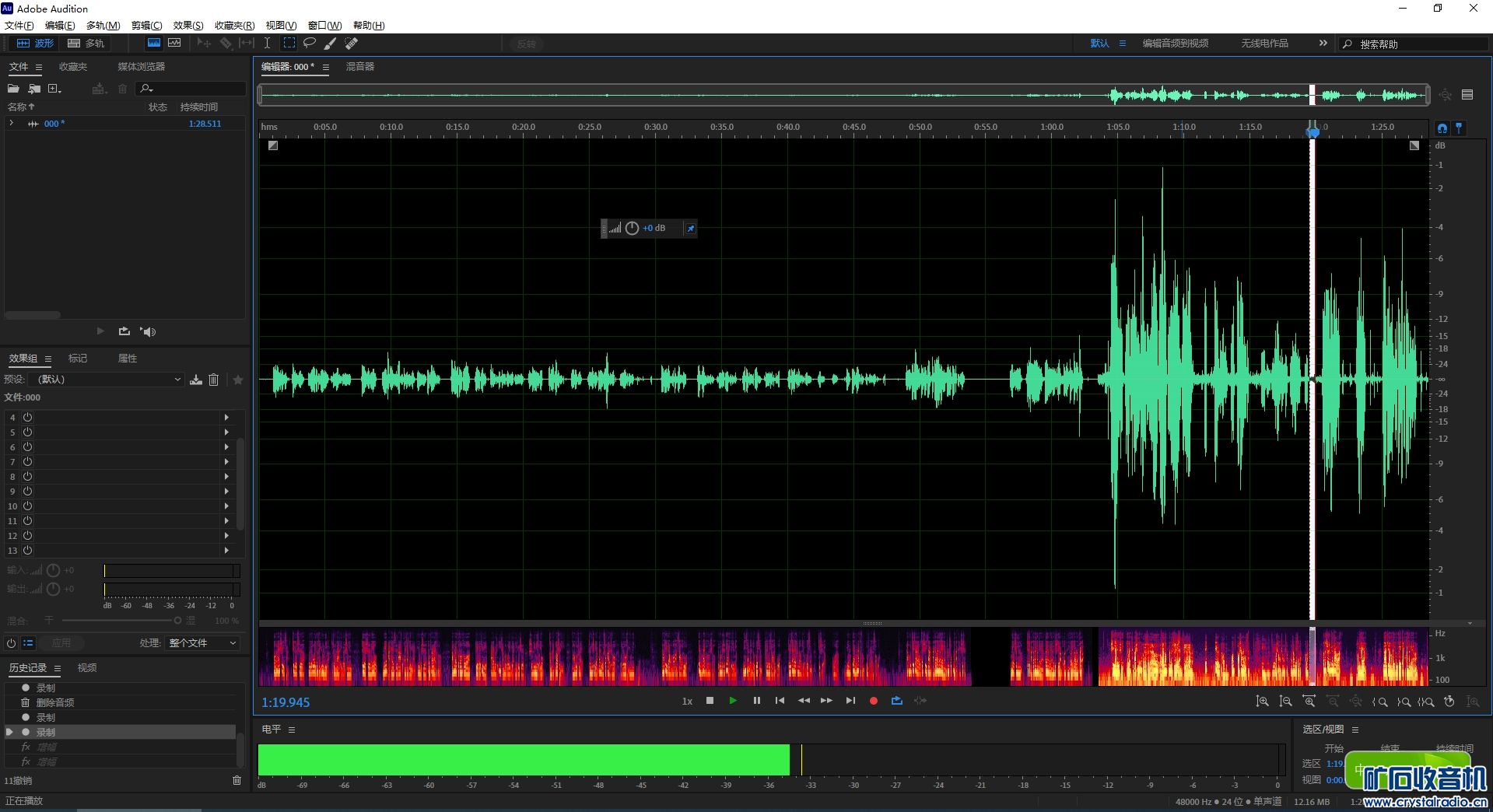This screenshot has width=1493, height=812.
Task: Switch to the 混音器 tab
Action: (x=360, y=67)
